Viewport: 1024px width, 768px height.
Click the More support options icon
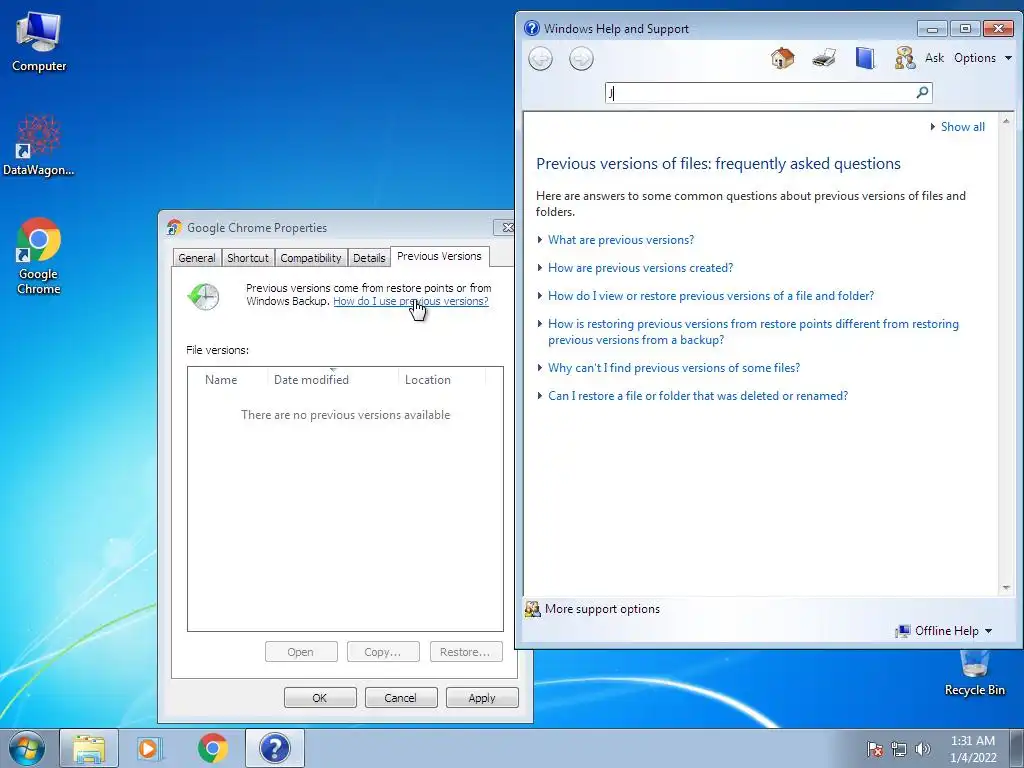(x=533, y=609)
